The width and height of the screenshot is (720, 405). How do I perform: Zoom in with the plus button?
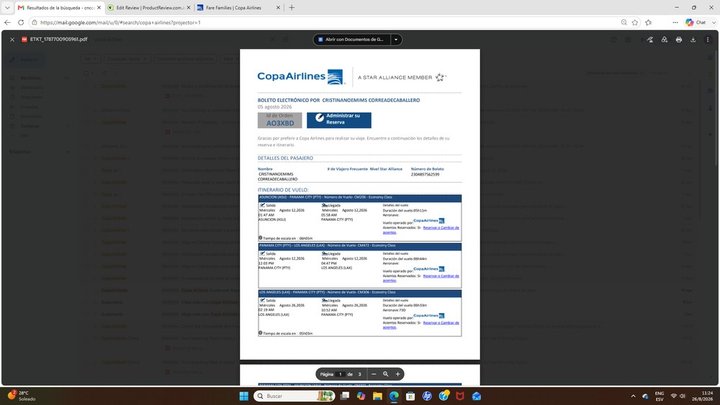[x=398, y=374]
